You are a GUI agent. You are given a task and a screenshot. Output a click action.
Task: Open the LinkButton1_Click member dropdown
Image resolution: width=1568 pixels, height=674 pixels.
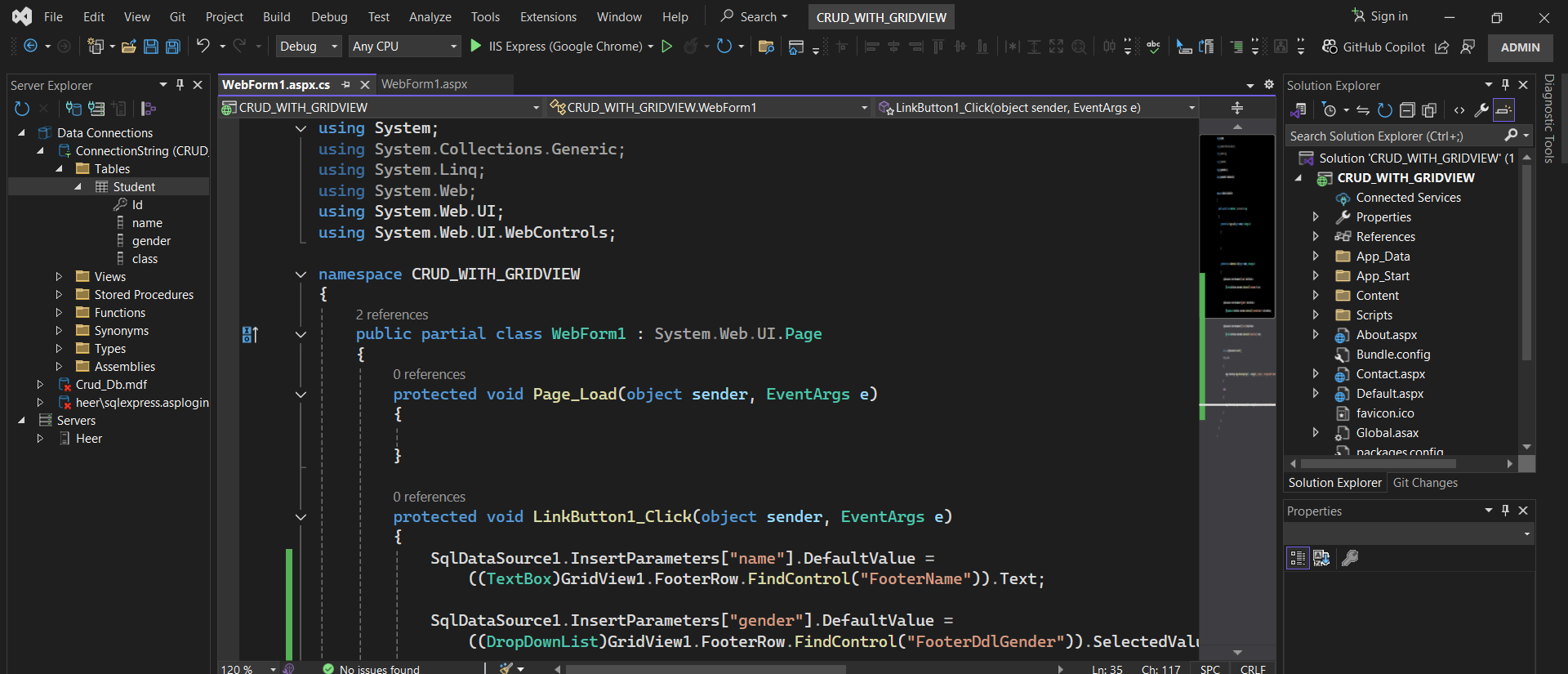[1036, 108]
